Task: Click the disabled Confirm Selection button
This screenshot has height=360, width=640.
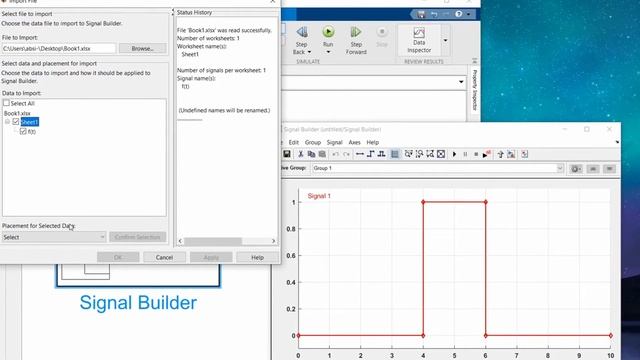Action: [138, 237]
